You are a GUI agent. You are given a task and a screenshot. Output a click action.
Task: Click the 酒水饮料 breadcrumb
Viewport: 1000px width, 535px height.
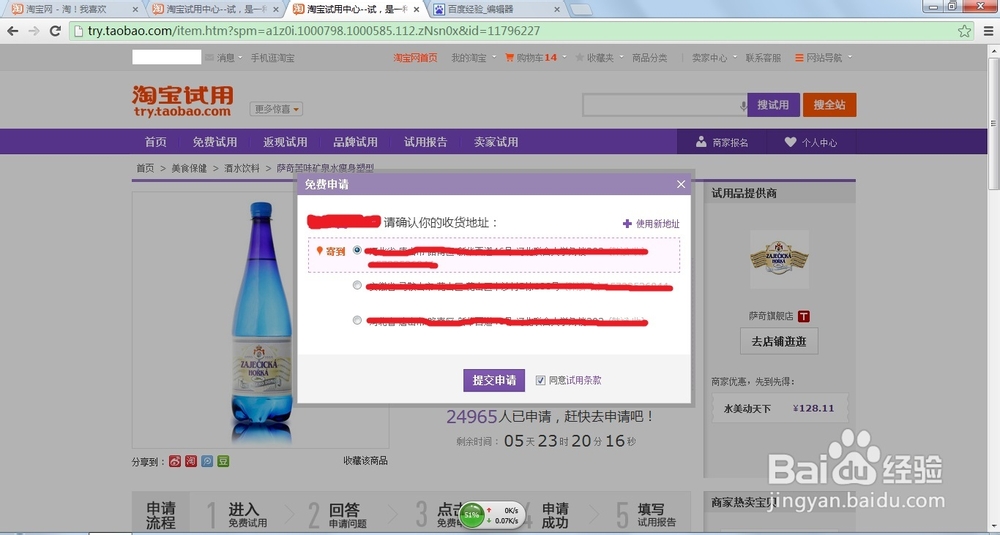click(x=242, y=168)
